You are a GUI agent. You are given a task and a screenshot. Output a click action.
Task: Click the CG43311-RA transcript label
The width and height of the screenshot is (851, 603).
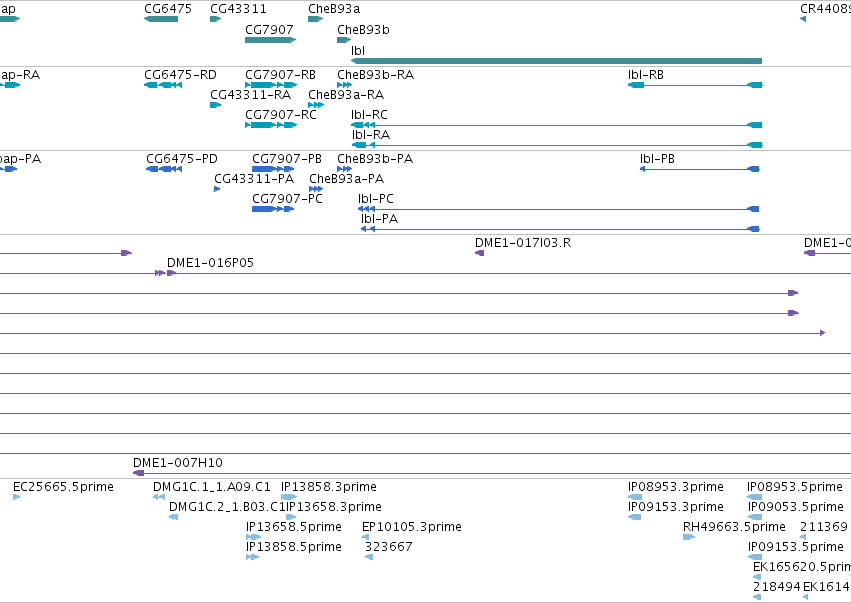(250, 95)
